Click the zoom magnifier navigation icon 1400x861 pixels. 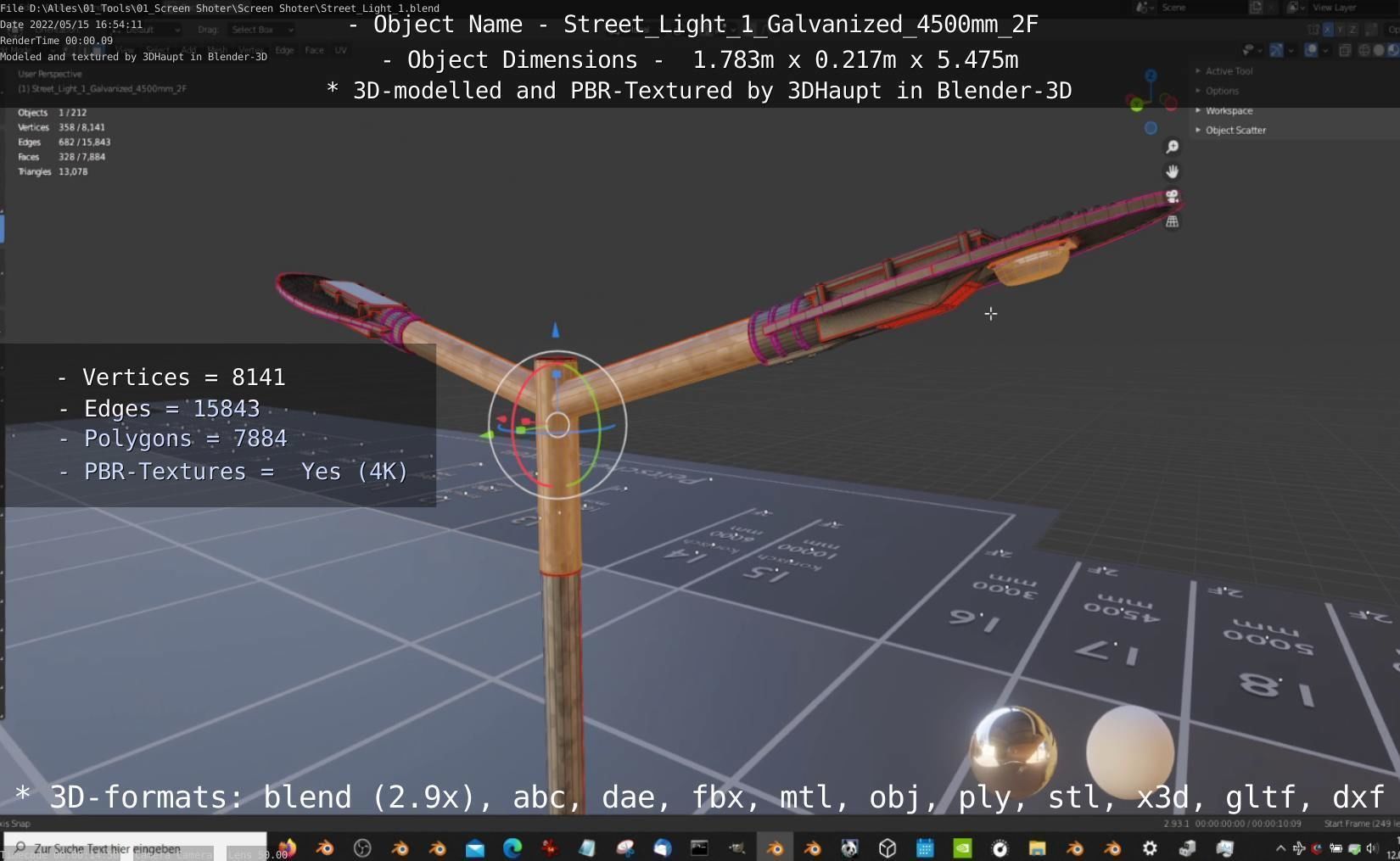1172,147
